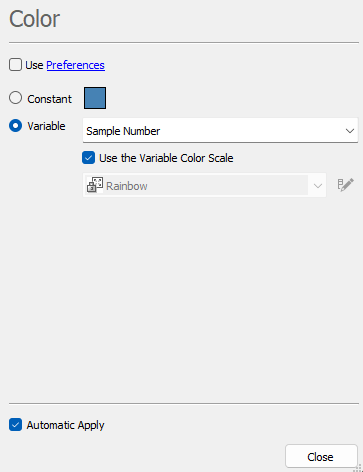Viewport: 363px width, 472px height.
Task: Open the color scale editor pencil icon
Action: [345, 185]
